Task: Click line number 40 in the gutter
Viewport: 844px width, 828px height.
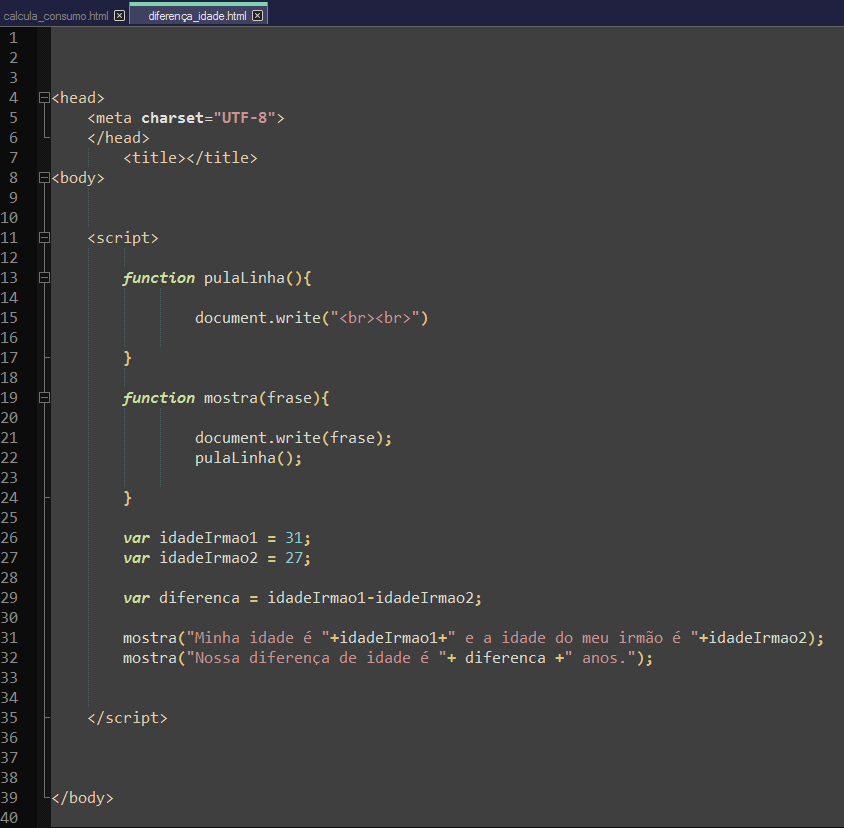Action: tap(10, 818)
